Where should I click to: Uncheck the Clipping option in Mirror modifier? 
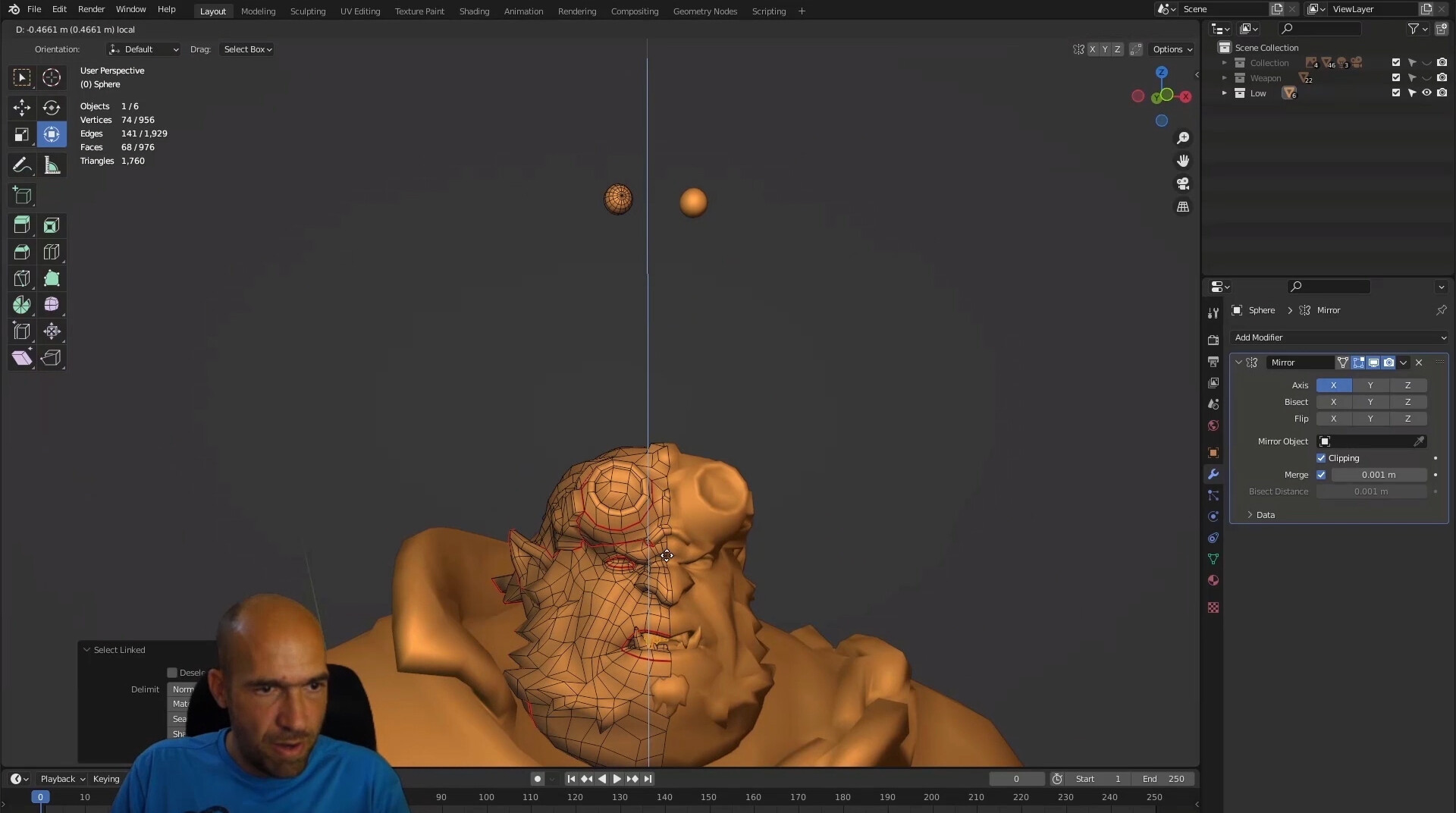coord(1322,458)
